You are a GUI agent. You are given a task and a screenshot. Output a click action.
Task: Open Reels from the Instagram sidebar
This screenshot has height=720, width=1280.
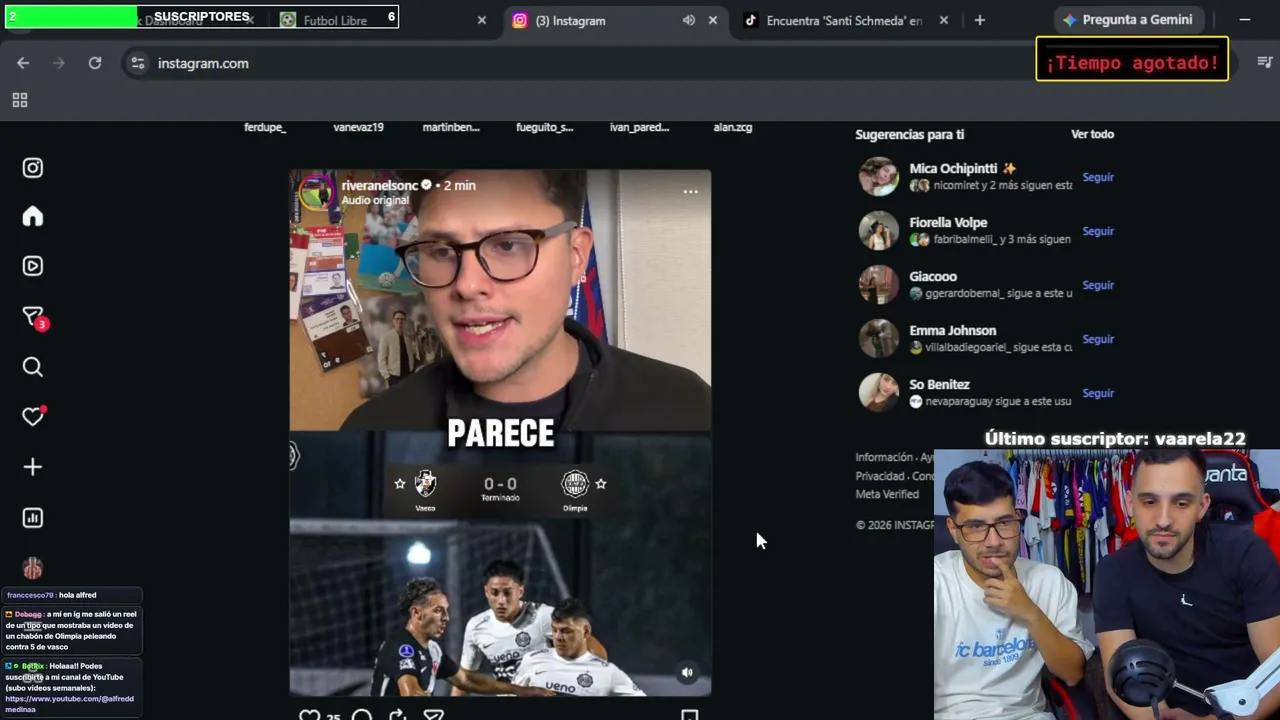point(33,266)
